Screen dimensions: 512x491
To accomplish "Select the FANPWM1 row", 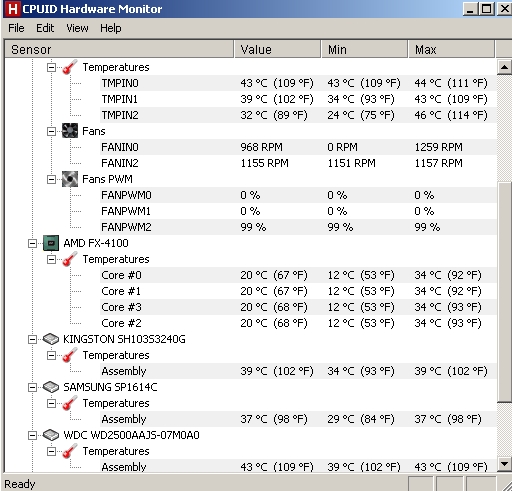I will pos(298,211).
